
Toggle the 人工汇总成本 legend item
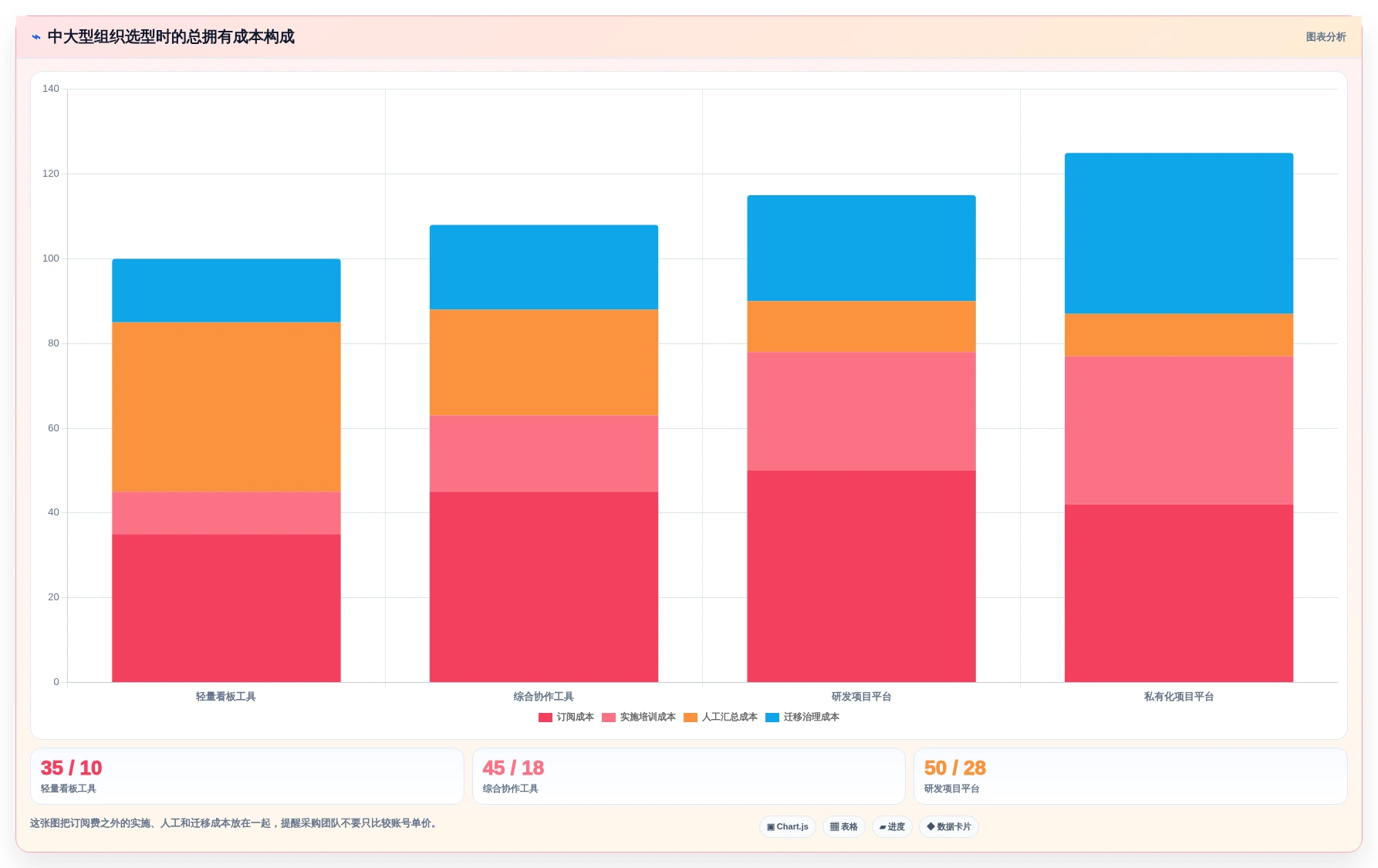(721, 717)
